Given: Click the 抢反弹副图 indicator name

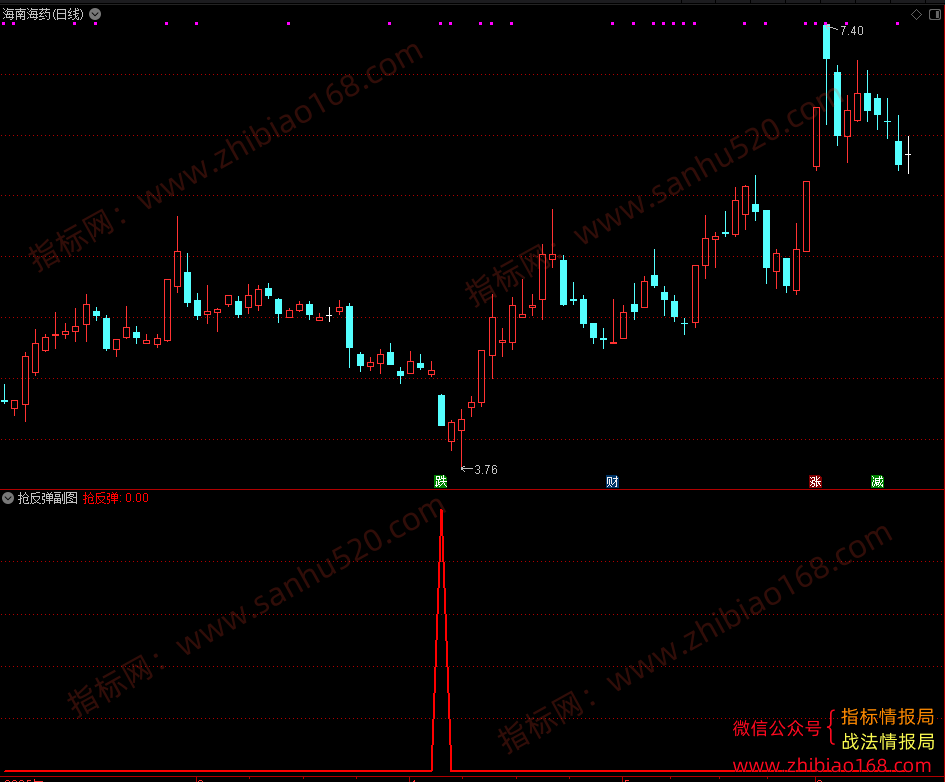Looking at the screenshot, I should click(x=48, y=498).
